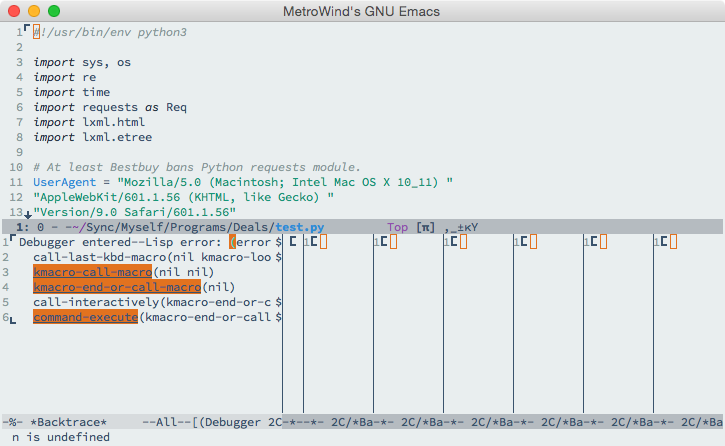Click the top-of-buffer fringe bracket beside the shebang line

pos(27,30)
